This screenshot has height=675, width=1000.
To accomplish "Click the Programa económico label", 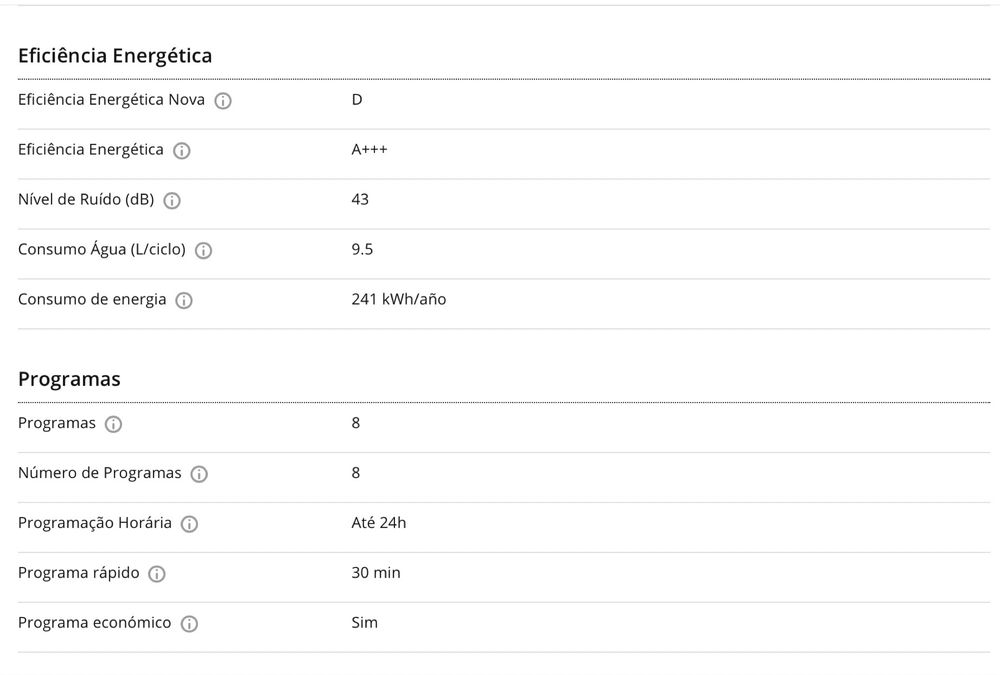I will pyautogui.click(x=94, y=623).
